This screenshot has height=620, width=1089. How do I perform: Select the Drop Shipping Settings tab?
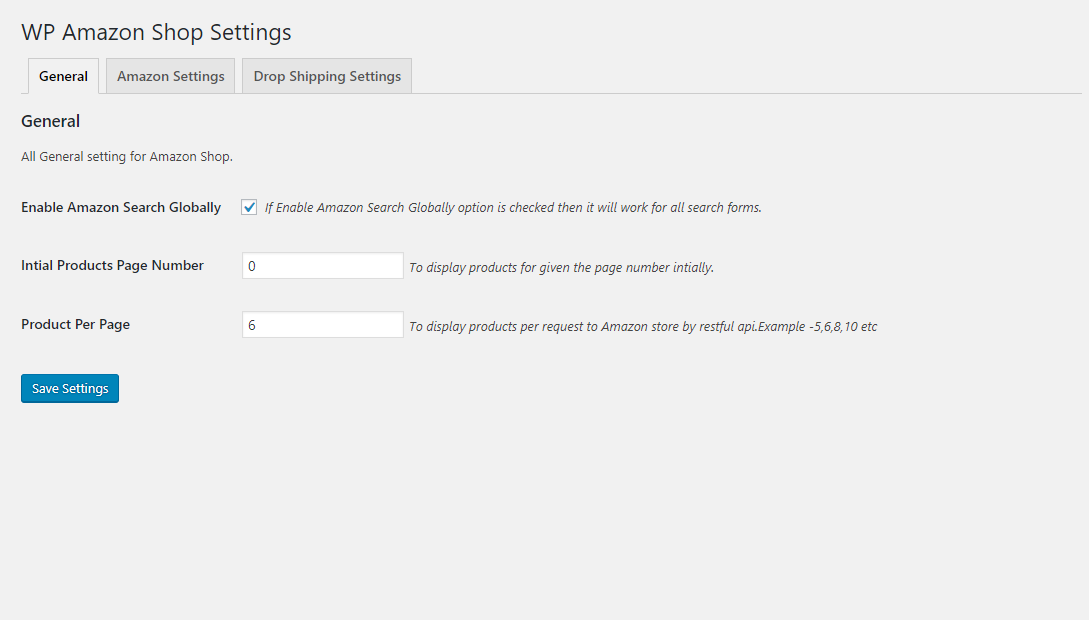click(327, 76)
